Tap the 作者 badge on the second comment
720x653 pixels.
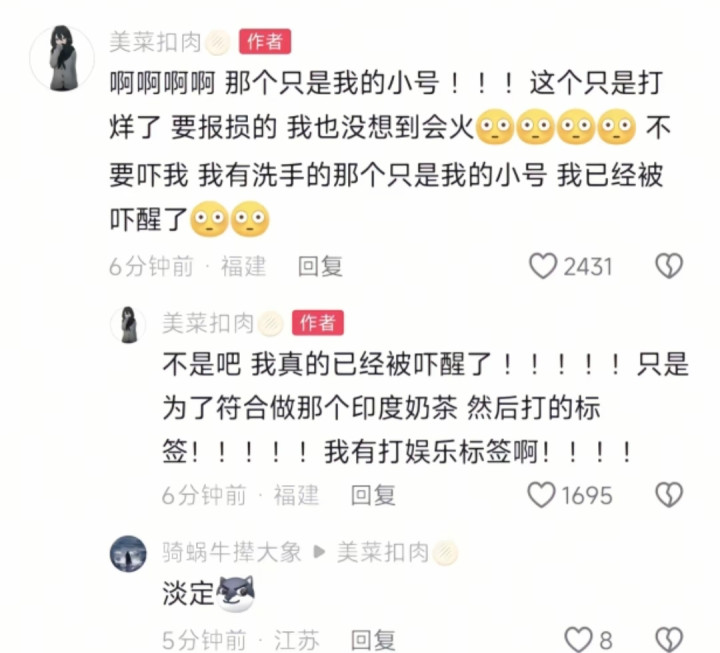(318, 323)
